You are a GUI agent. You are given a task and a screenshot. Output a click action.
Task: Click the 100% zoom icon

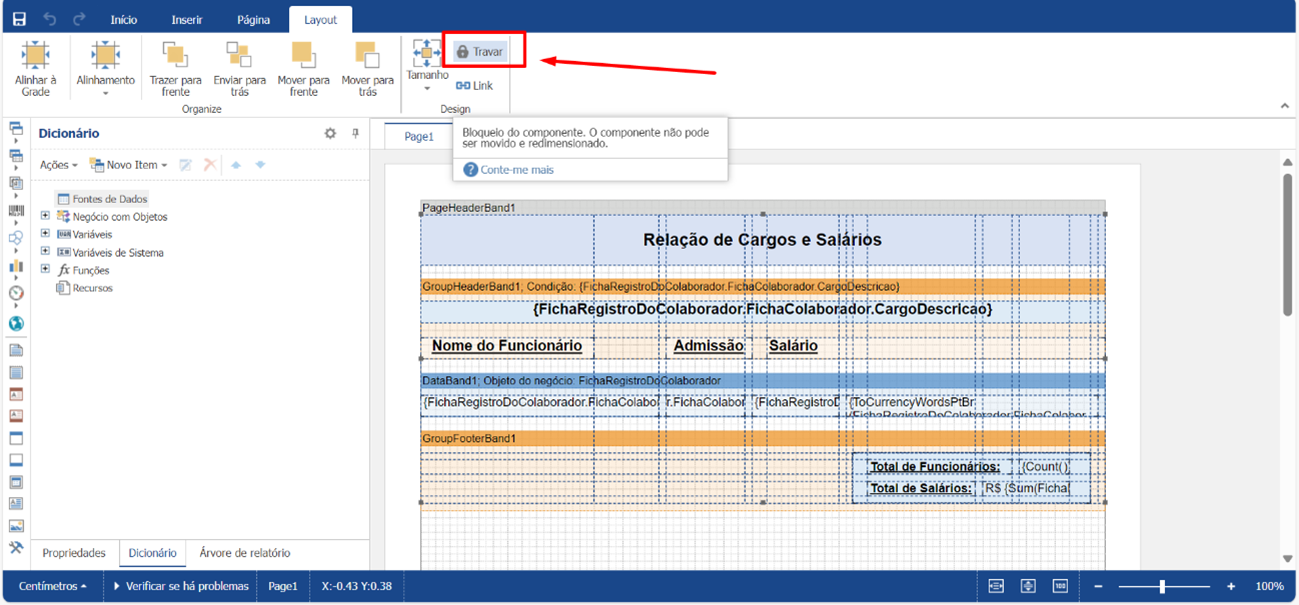click(1060, 586)
